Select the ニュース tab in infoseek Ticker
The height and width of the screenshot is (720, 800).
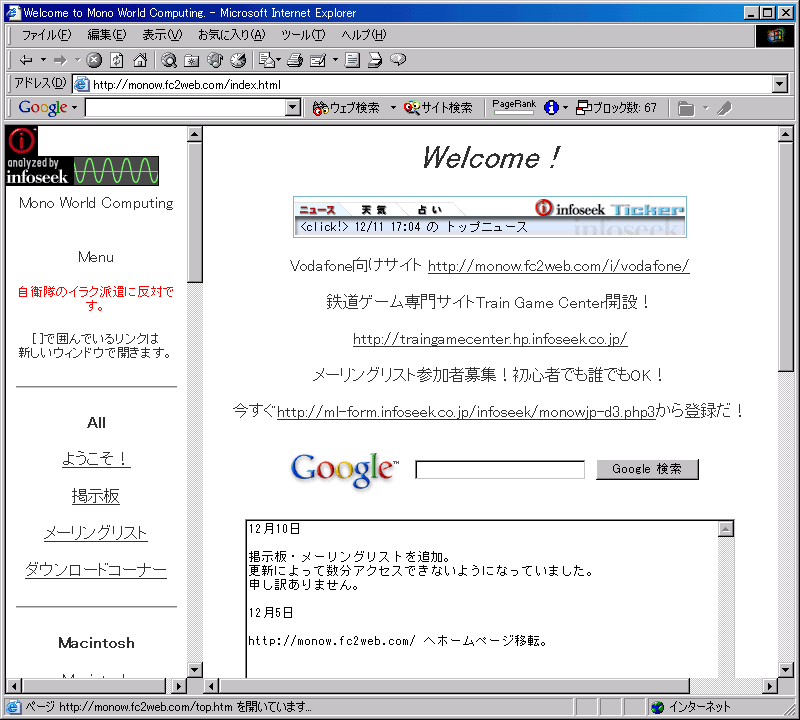click(317, 210)
